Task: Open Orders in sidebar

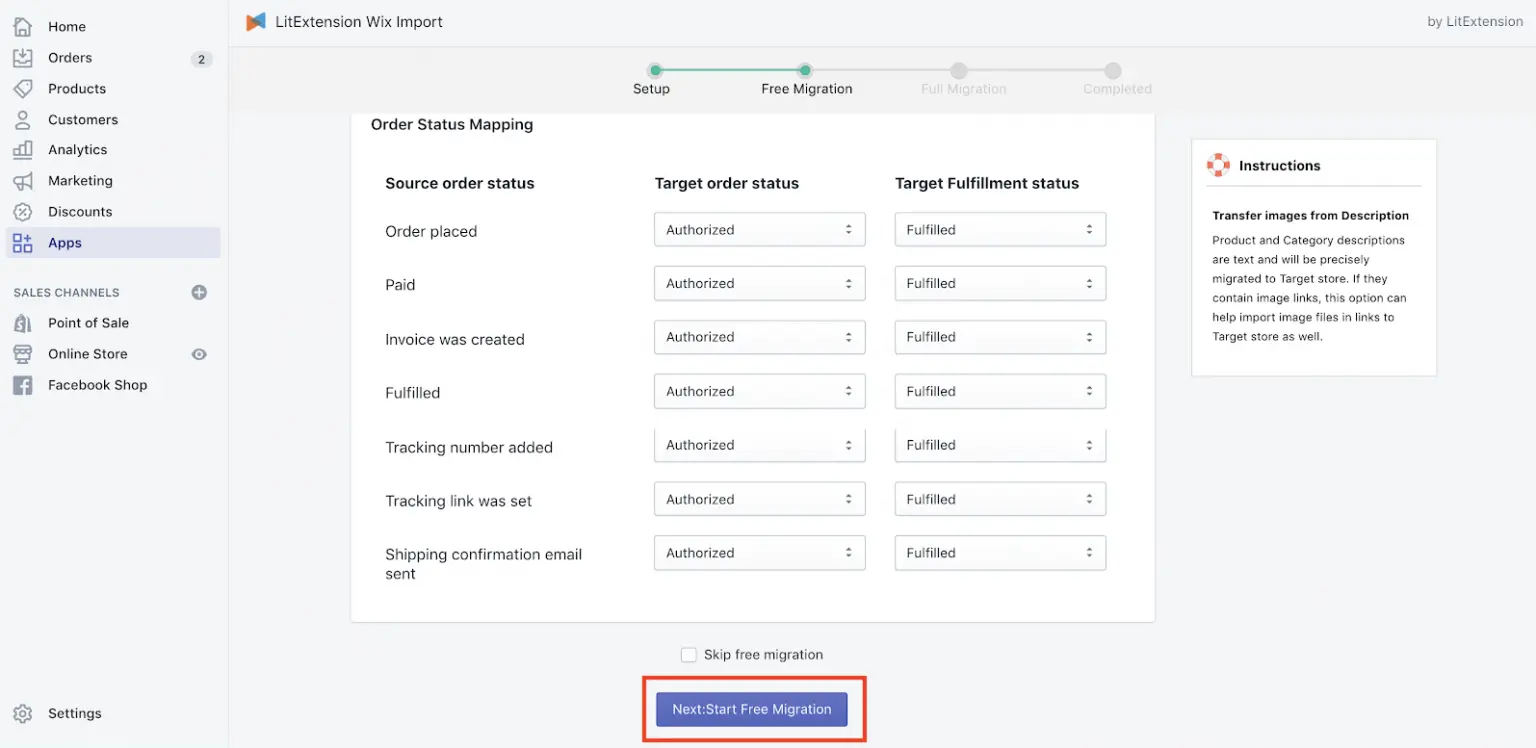Action: [70, 58]
